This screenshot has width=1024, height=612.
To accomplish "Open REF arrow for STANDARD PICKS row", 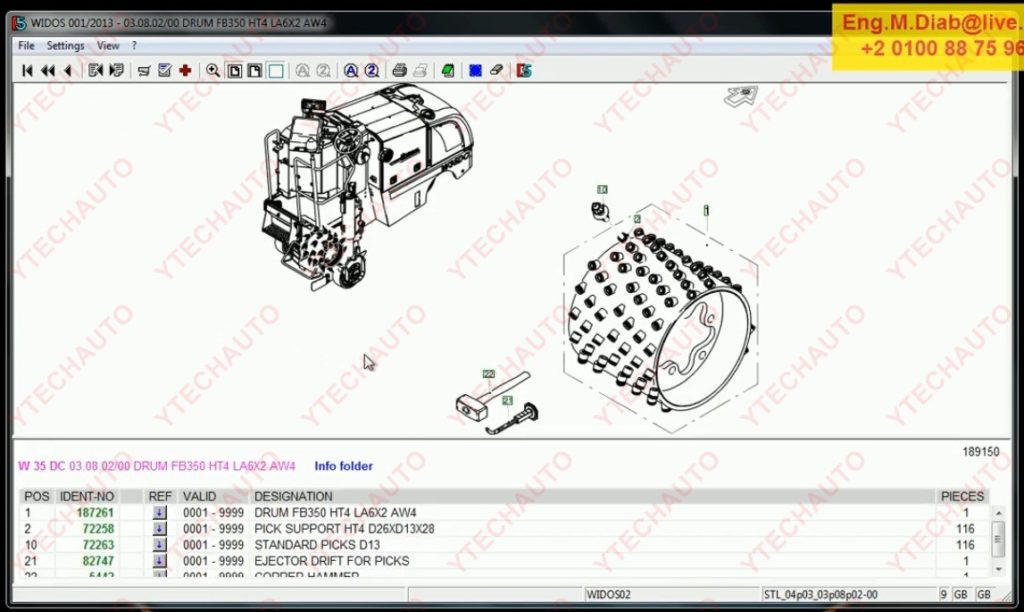I will [159, 545].
